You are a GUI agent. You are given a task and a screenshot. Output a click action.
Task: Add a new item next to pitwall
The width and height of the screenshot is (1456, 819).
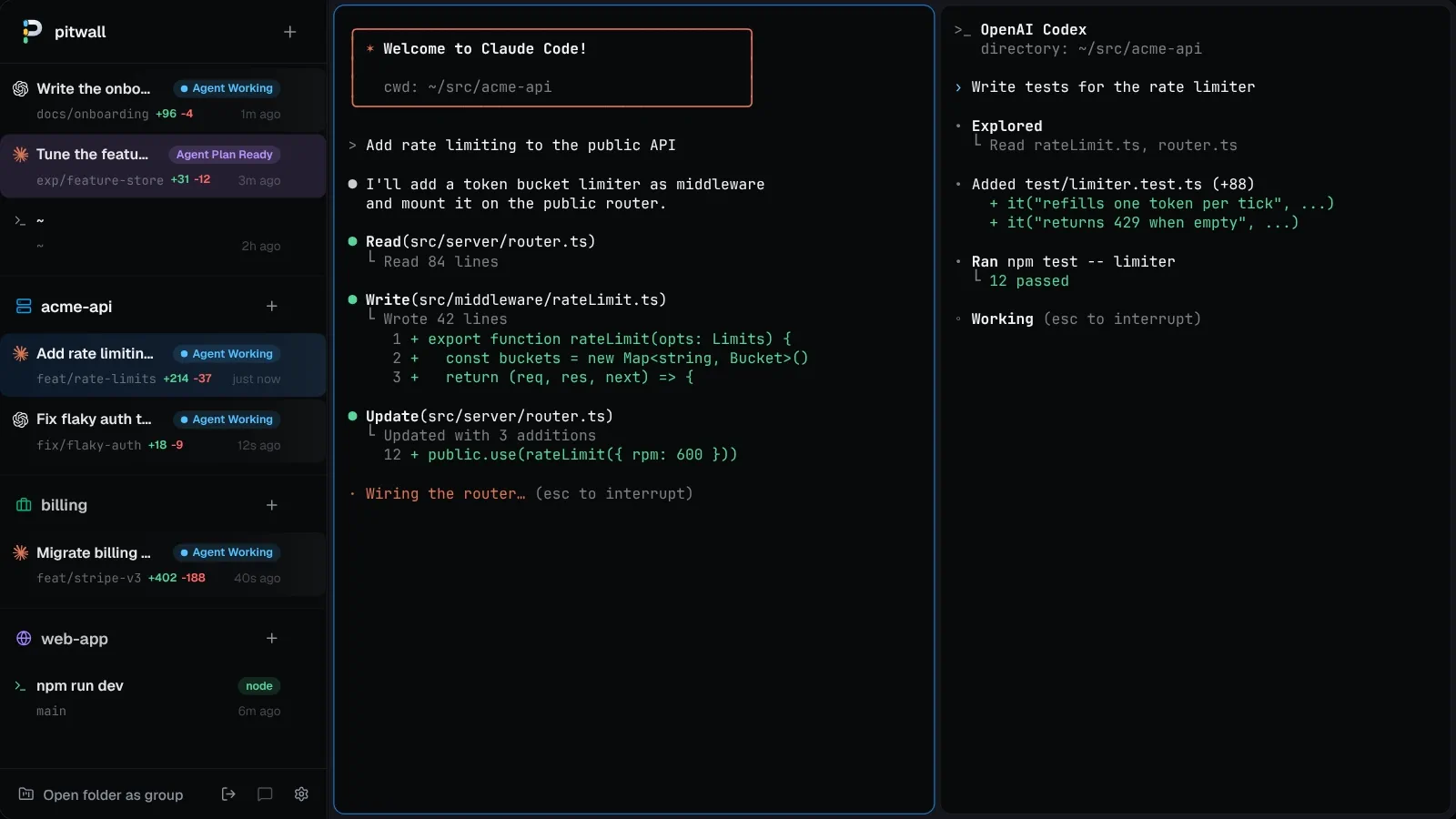[x=290, y=32]
